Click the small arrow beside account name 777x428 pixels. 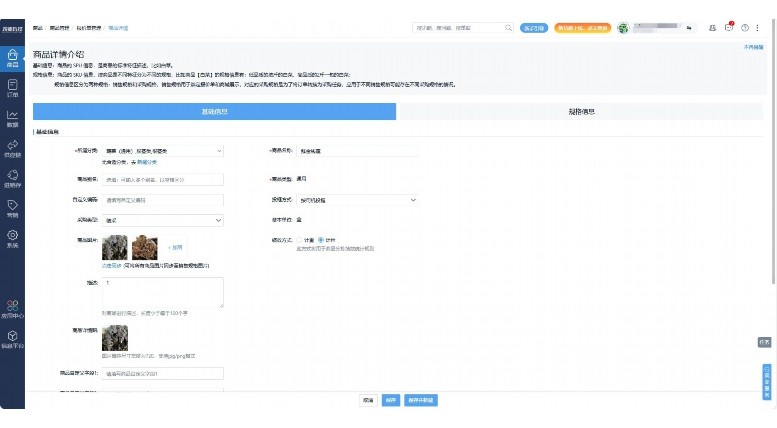(x=689, y=28)
